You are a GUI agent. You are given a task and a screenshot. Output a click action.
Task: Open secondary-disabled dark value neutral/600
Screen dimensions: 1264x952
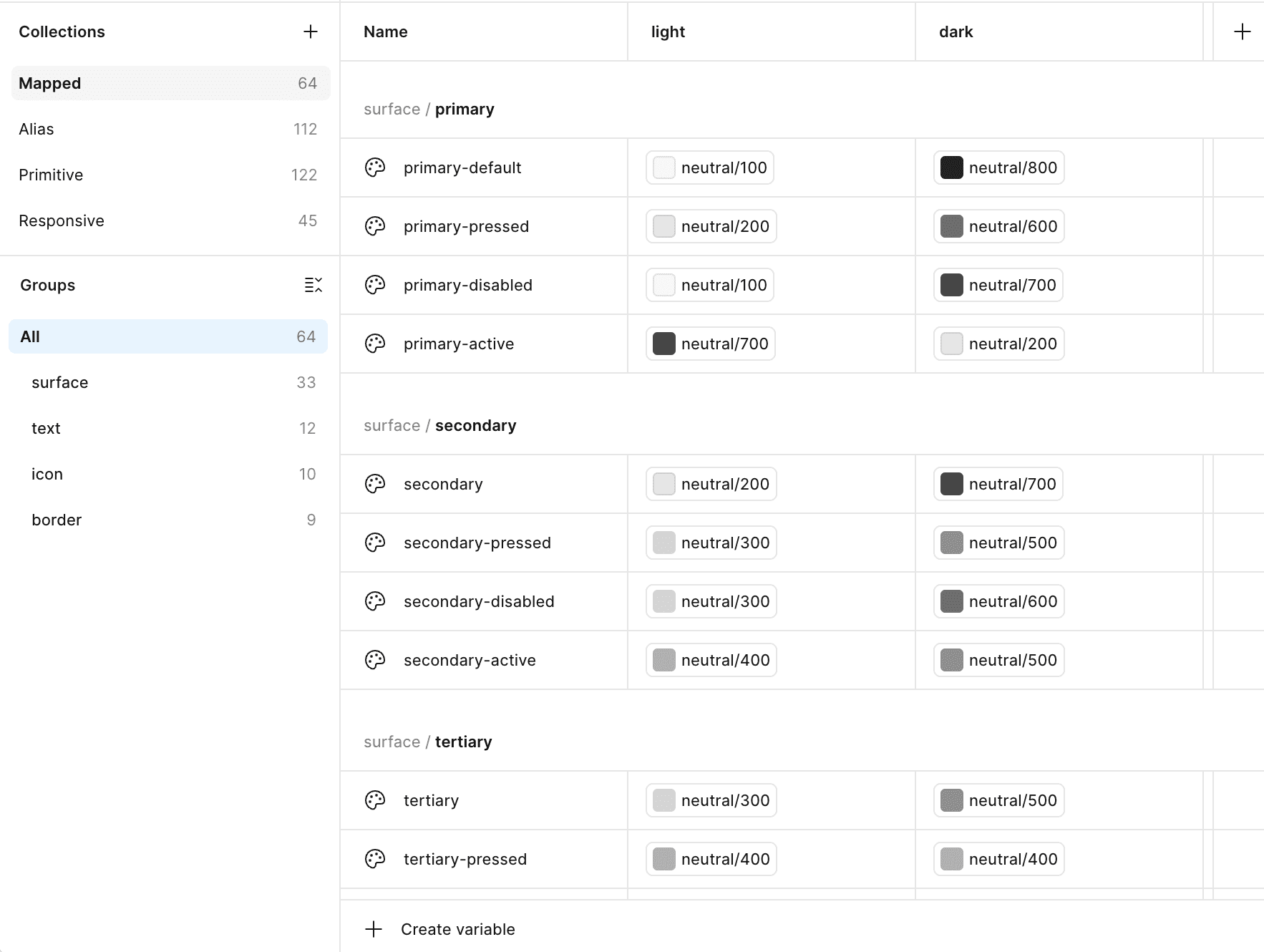(x=999, y=601)
